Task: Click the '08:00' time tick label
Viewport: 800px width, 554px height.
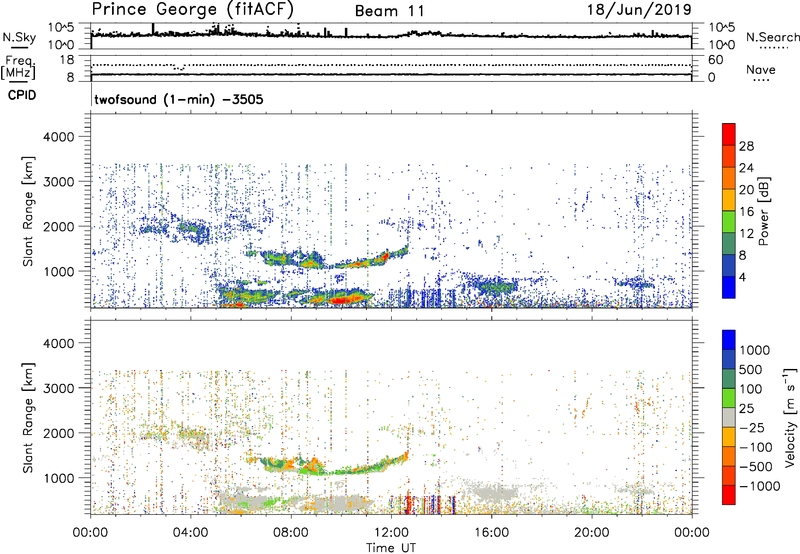Action: tap(291, 533)
